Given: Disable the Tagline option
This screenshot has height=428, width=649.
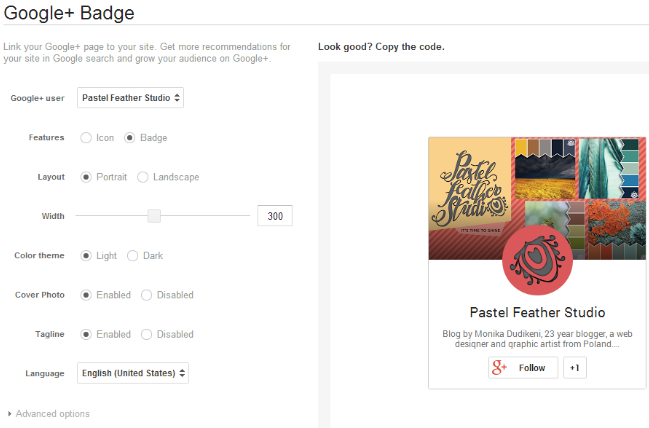Looking at the screenshot, I should (147, 334).
